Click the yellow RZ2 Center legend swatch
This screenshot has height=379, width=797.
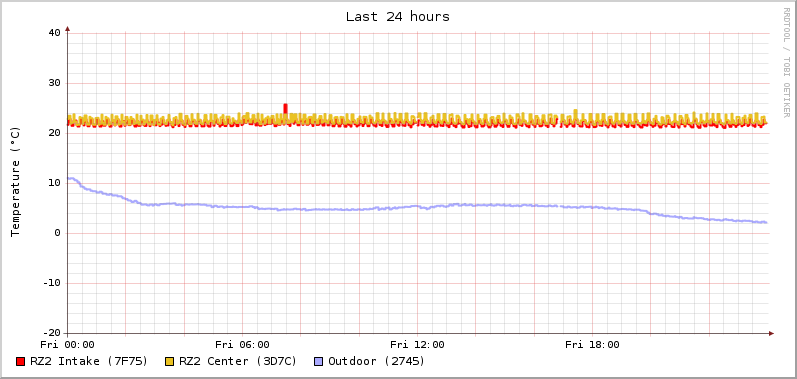point(170,362)
